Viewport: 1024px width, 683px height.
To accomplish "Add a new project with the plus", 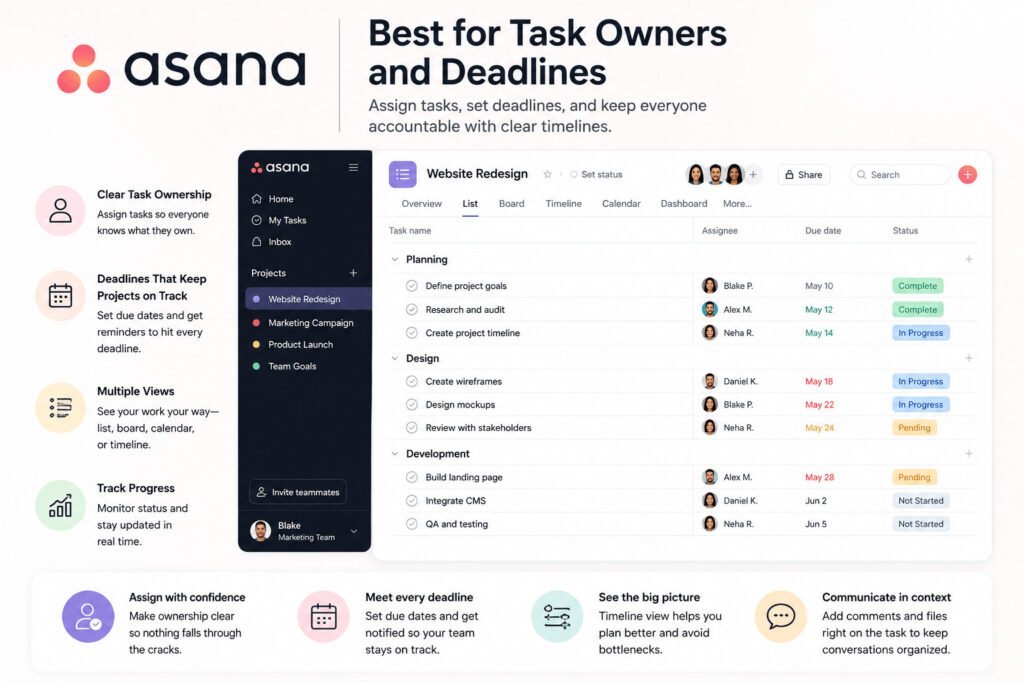I will [x=353, y=272].
